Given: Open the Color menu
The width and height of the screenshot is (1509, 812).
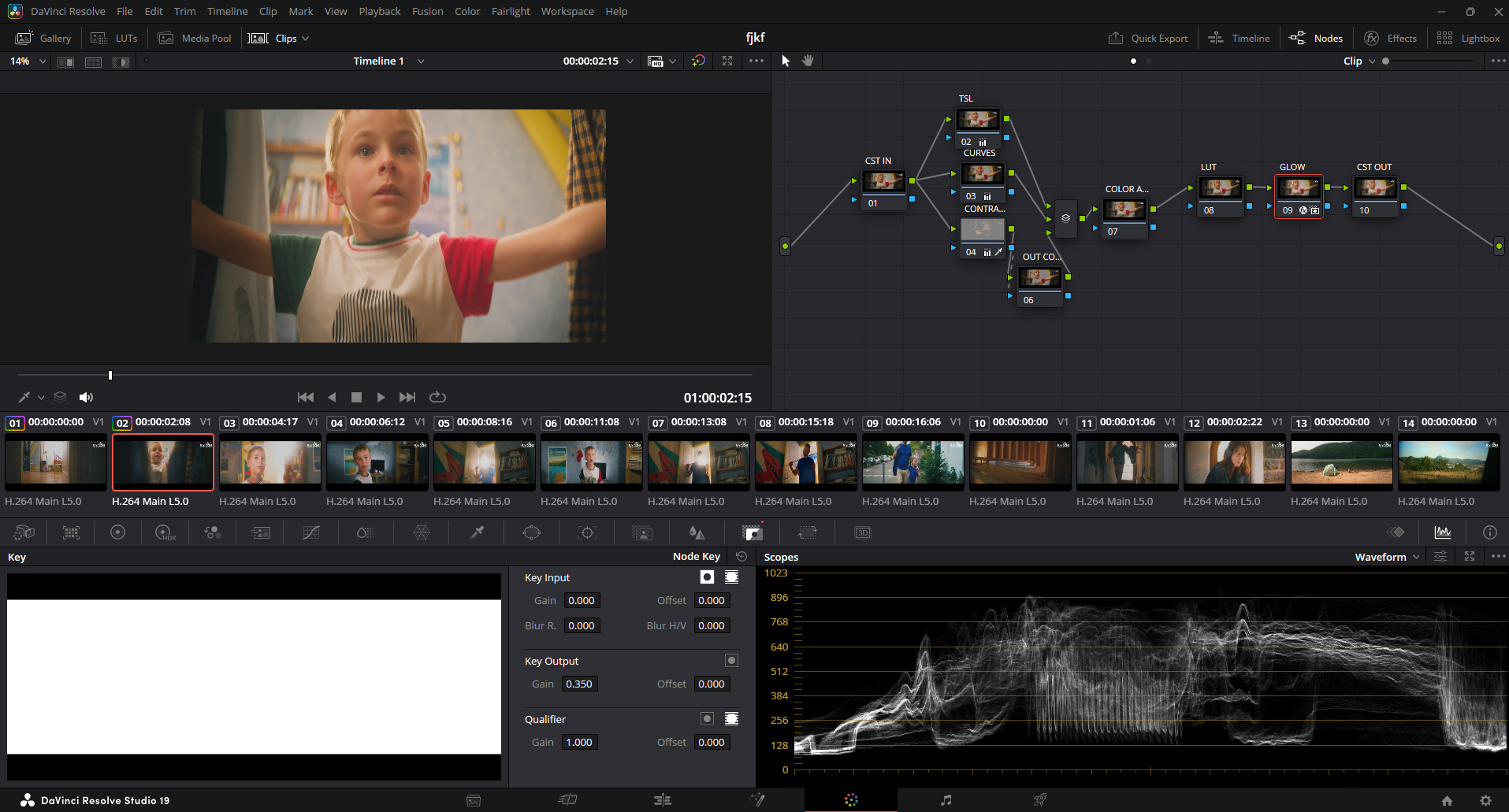Looking at the screenshot, I should pyautogui.click(x=467, y=11).
